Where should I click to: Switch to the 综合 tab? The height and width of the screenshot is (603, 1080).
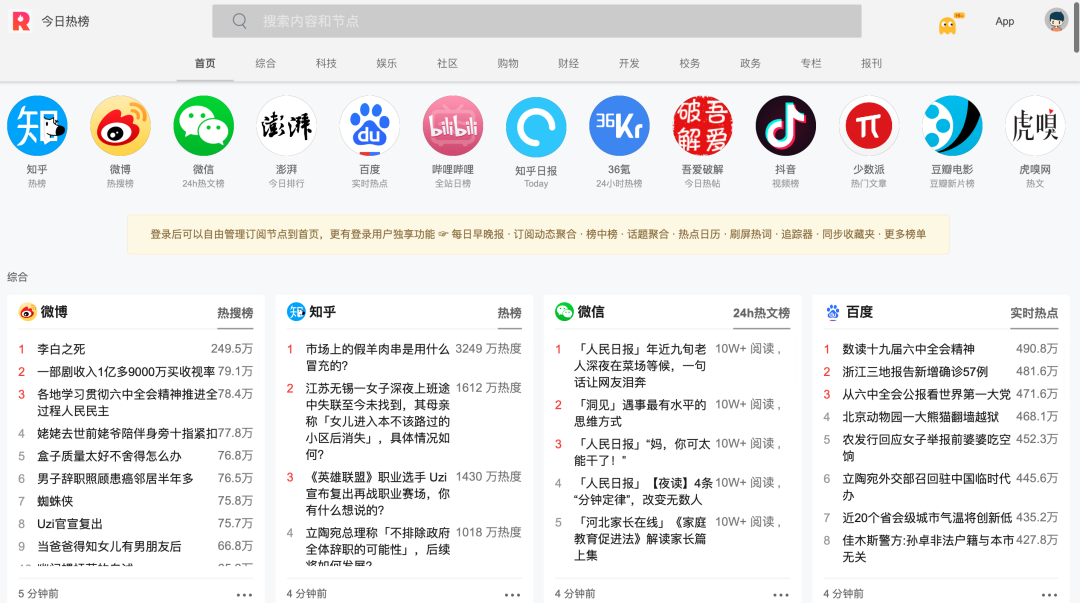tap(266, 63)
